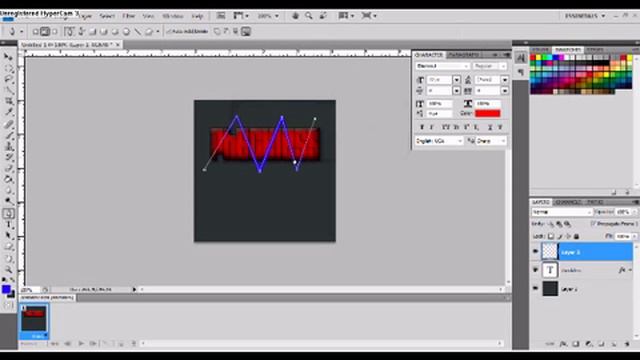Toggle visibility of the dark bottom layer
640x360 pixels.
536,288
